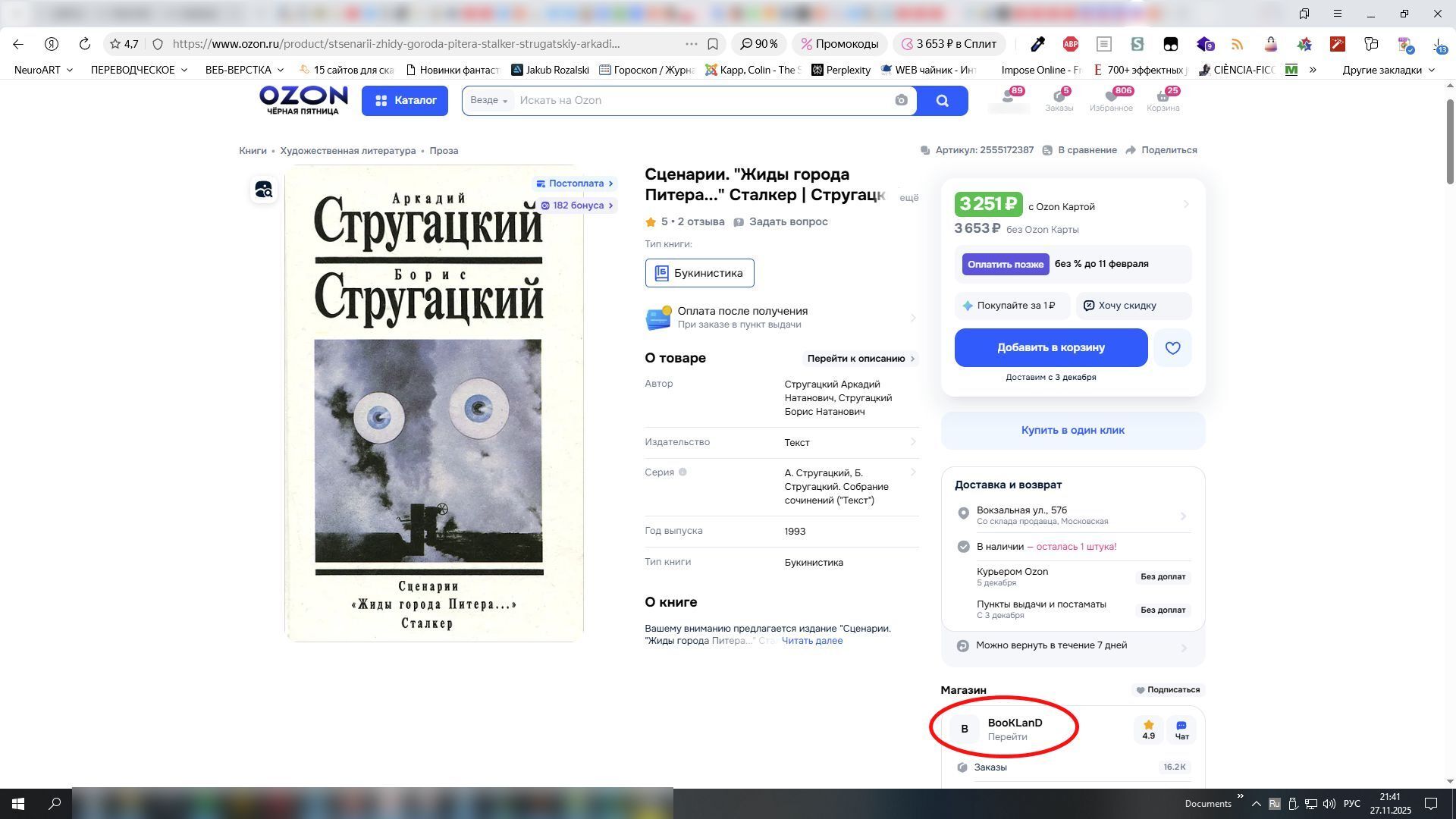
Task: Click Читать далее link in description
Action: pos(811,641)
